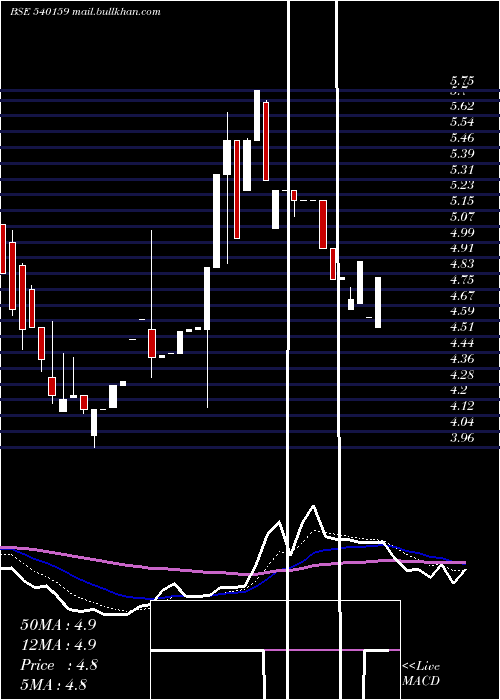
Task: Click the long red candlestick beside the peak
Action: (x=266, y=141)
